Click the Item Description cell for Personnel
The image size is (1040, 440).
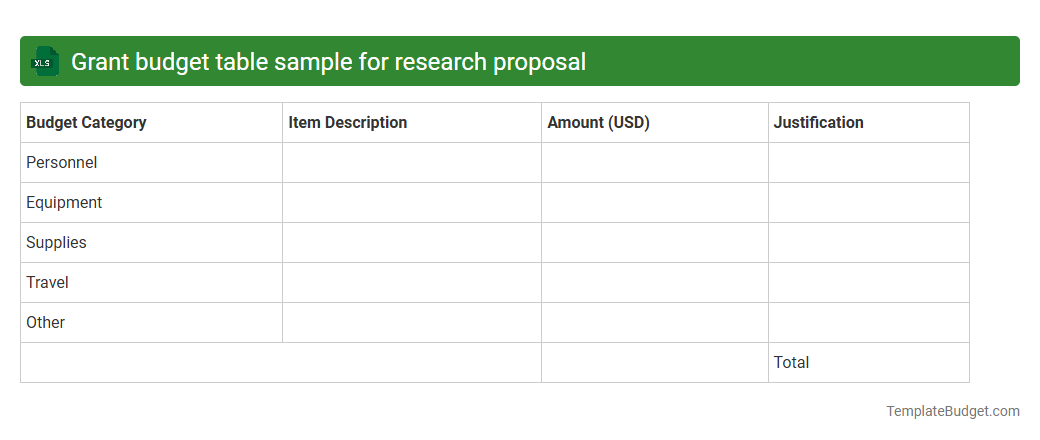[x=412, y=163]
